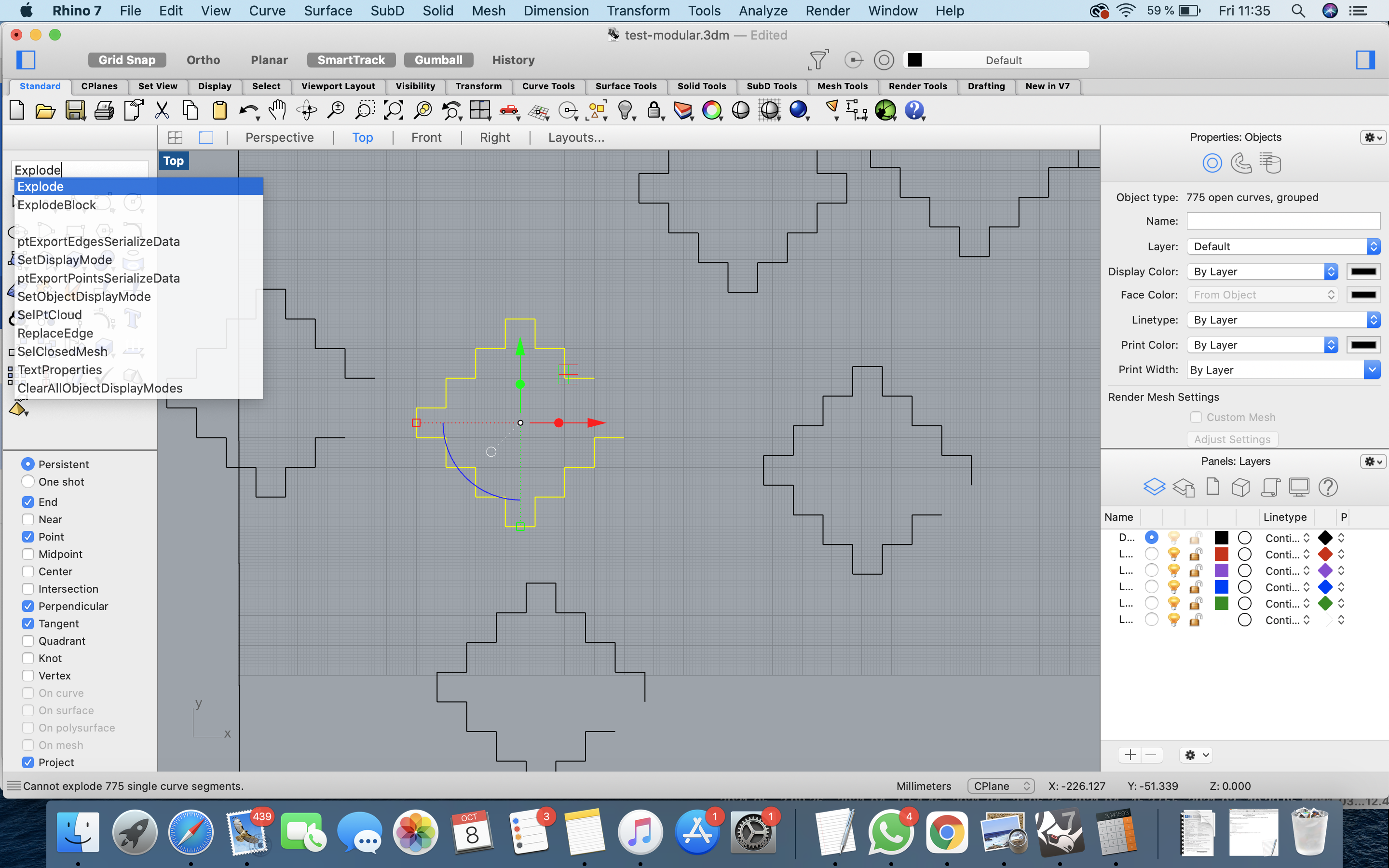Screen dimensions: 1389x868
Task: Click the light bulb Hide objects icon
Action: click(x=625, y=109)
